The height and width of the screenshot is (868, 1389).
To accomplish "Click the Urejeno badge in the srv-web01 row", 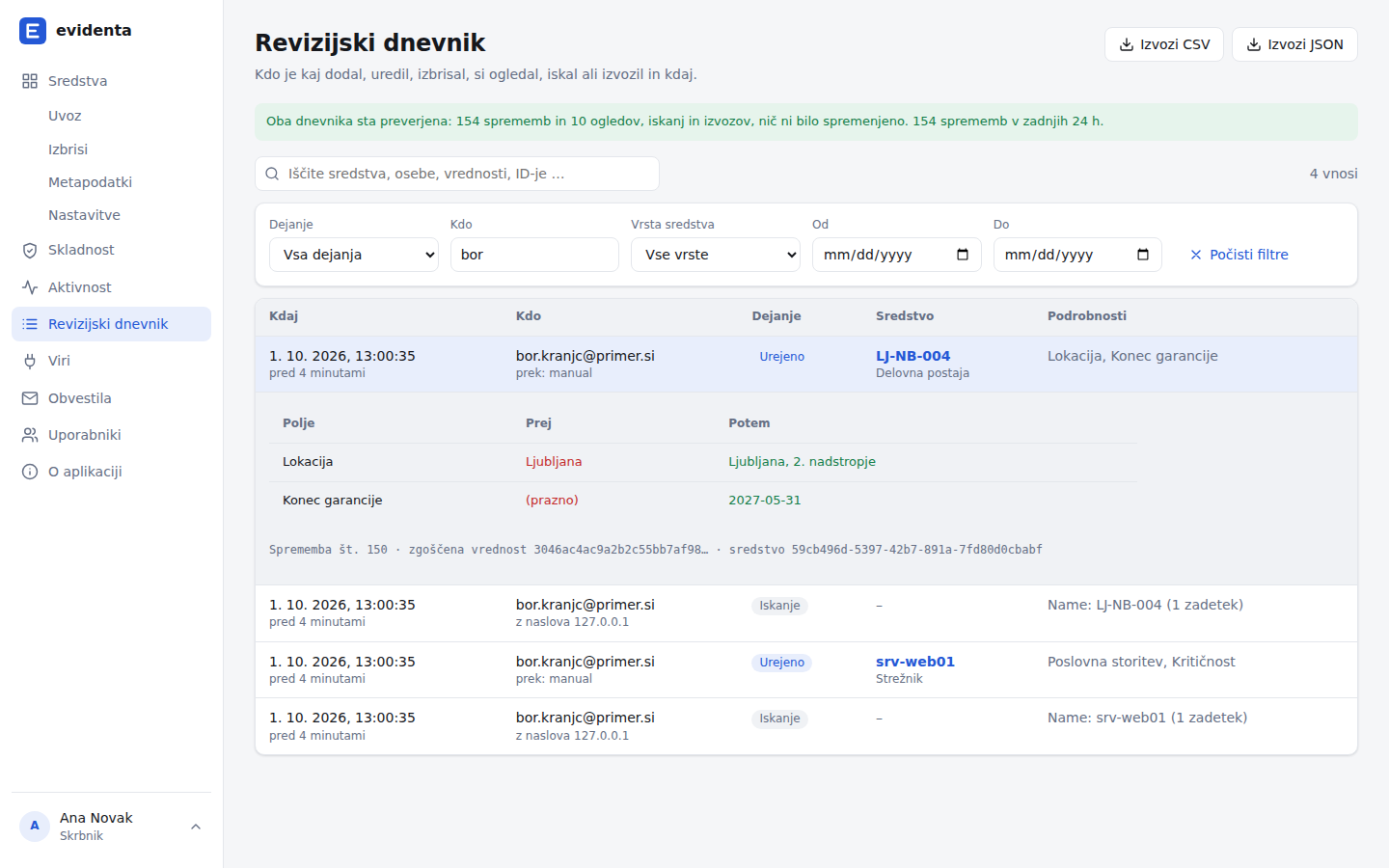I will [x=781, y=663].
